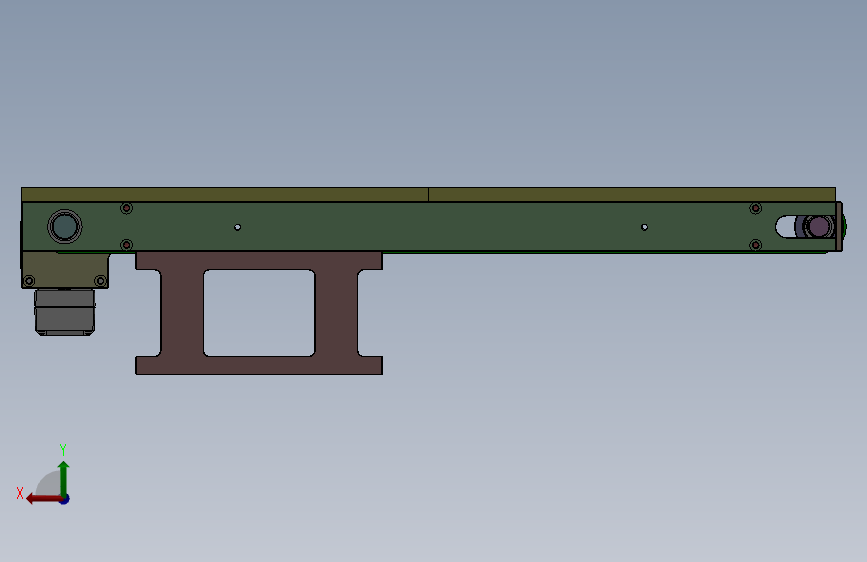Select the lower-right screw on the side plate
The image size is (867, 562).
(755, 245)
